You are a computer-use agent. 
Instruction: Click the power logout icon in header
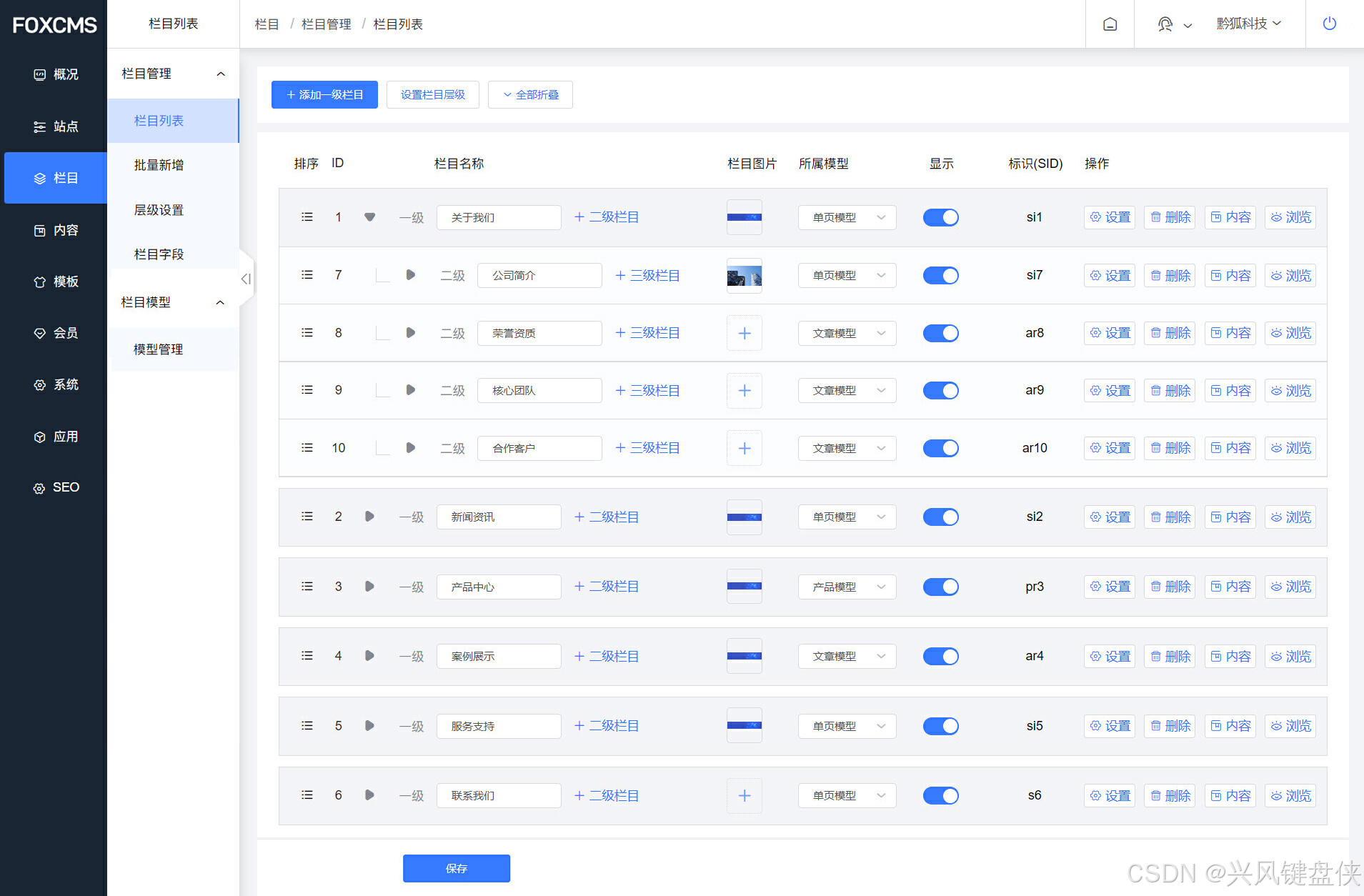click(1329, 24)
